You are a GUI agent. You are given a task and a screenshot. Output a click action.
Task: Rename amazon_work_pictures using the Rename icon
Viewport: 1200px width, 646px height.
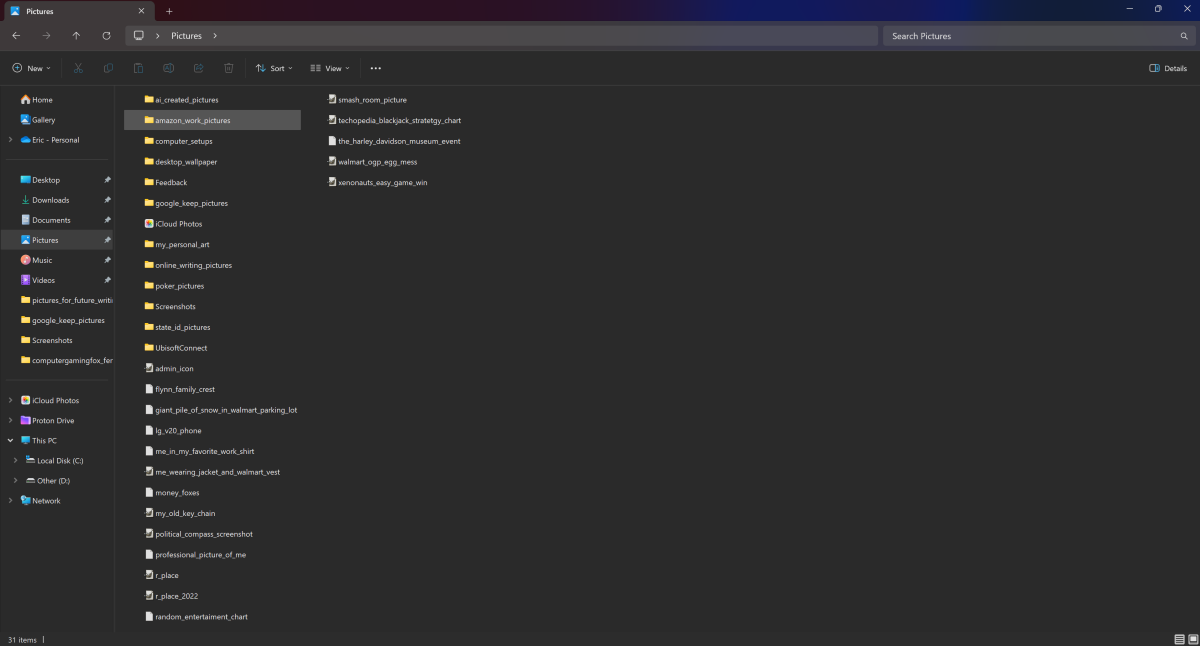(168, 68)
